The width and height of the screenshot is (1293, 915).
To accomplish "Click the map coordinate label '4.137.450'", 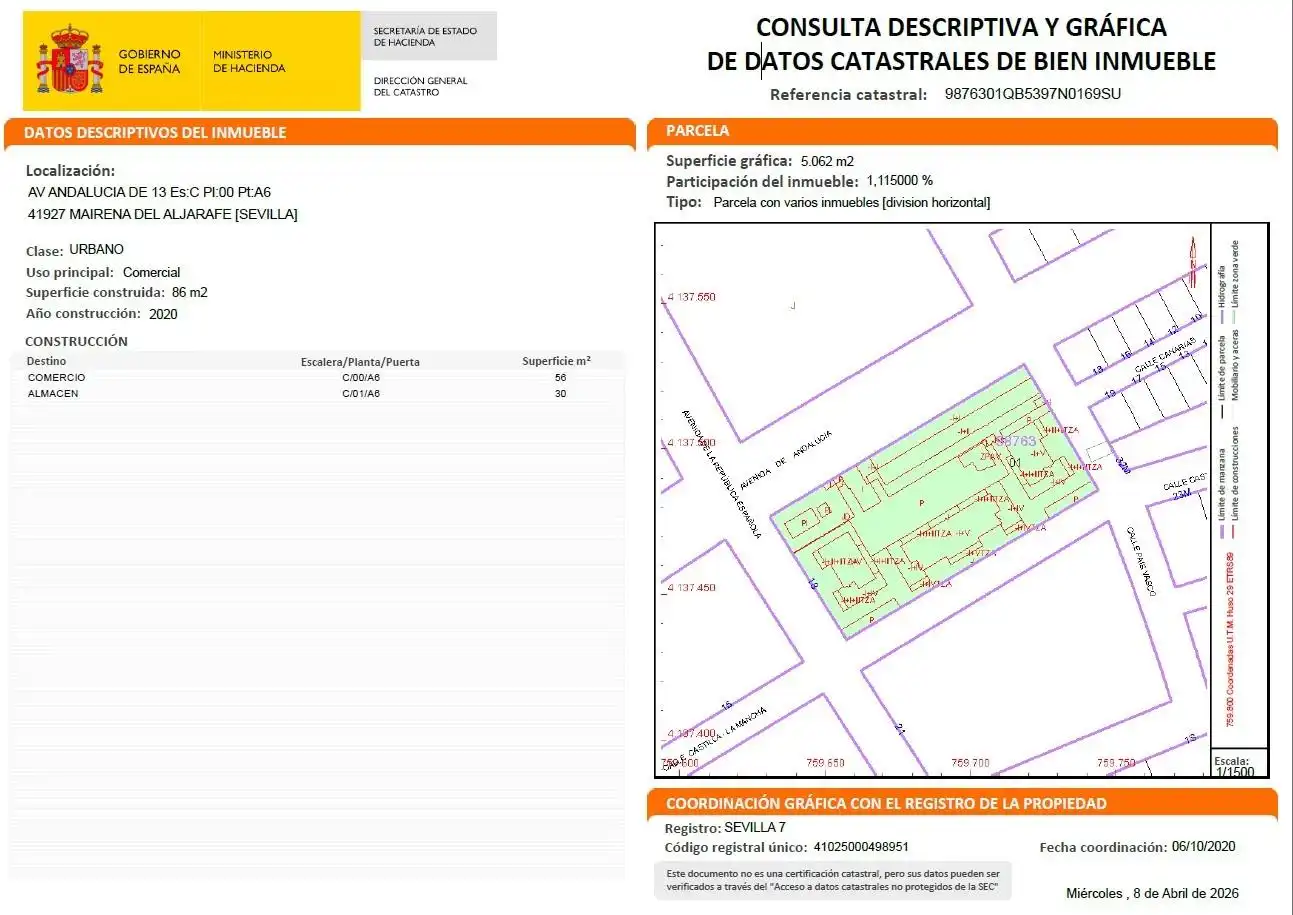I will pyautogui.click(x=690, y=587).
